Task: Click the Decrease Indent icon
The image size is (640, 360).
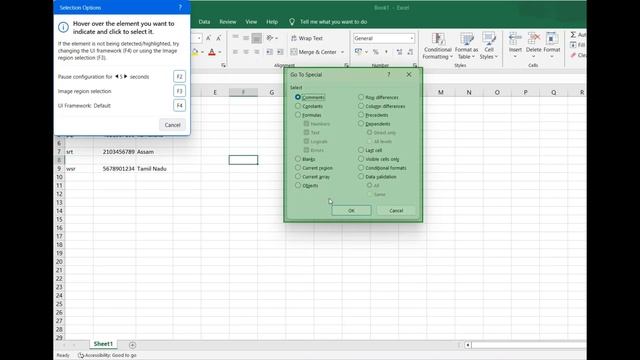Action: click(x=269, y=52)
